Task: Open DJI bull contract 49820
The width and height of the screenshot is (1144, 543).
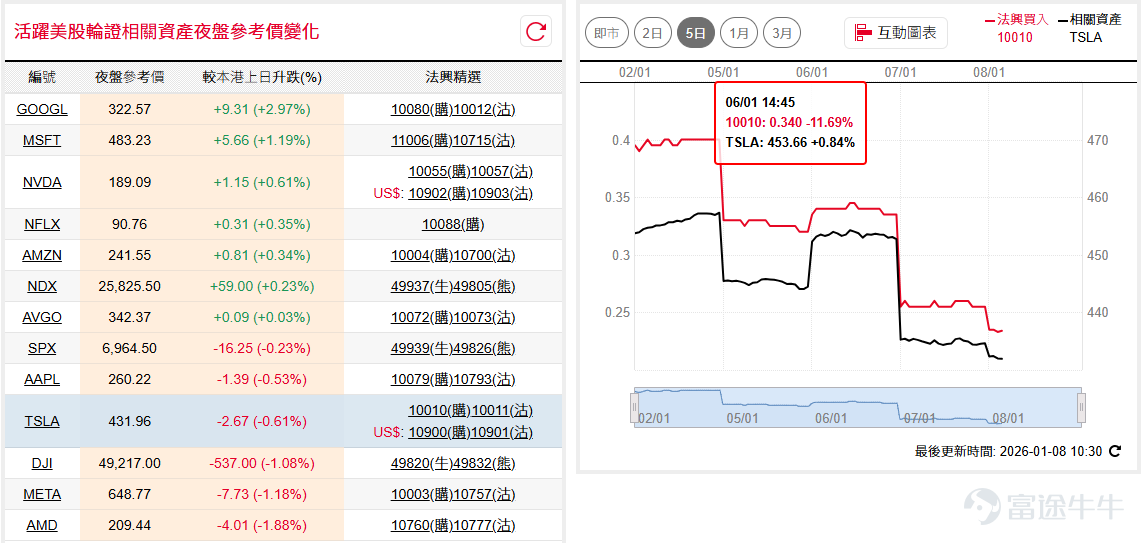Action: pyautogui.click(x=421, y=463)
